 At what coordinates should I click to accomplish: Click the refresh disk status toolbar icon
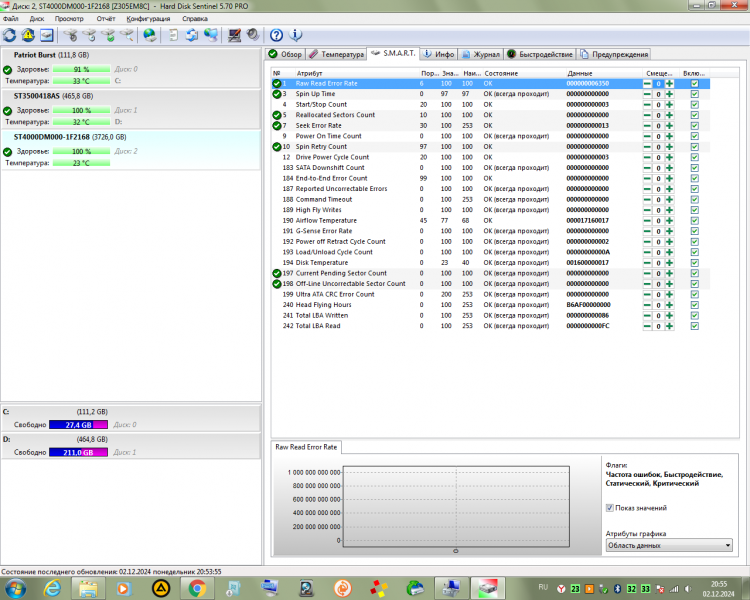[10, 35]
